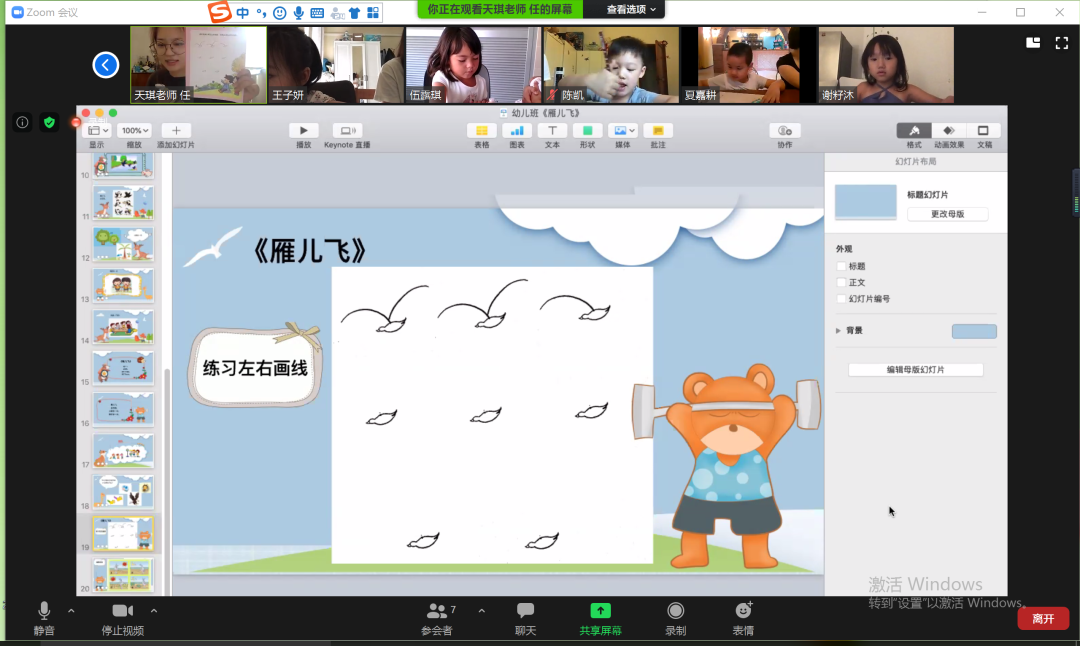Stop Zoom video with 停止视频
The width and height of the screenshot is (1080, 646).
(x=123, y=618)
